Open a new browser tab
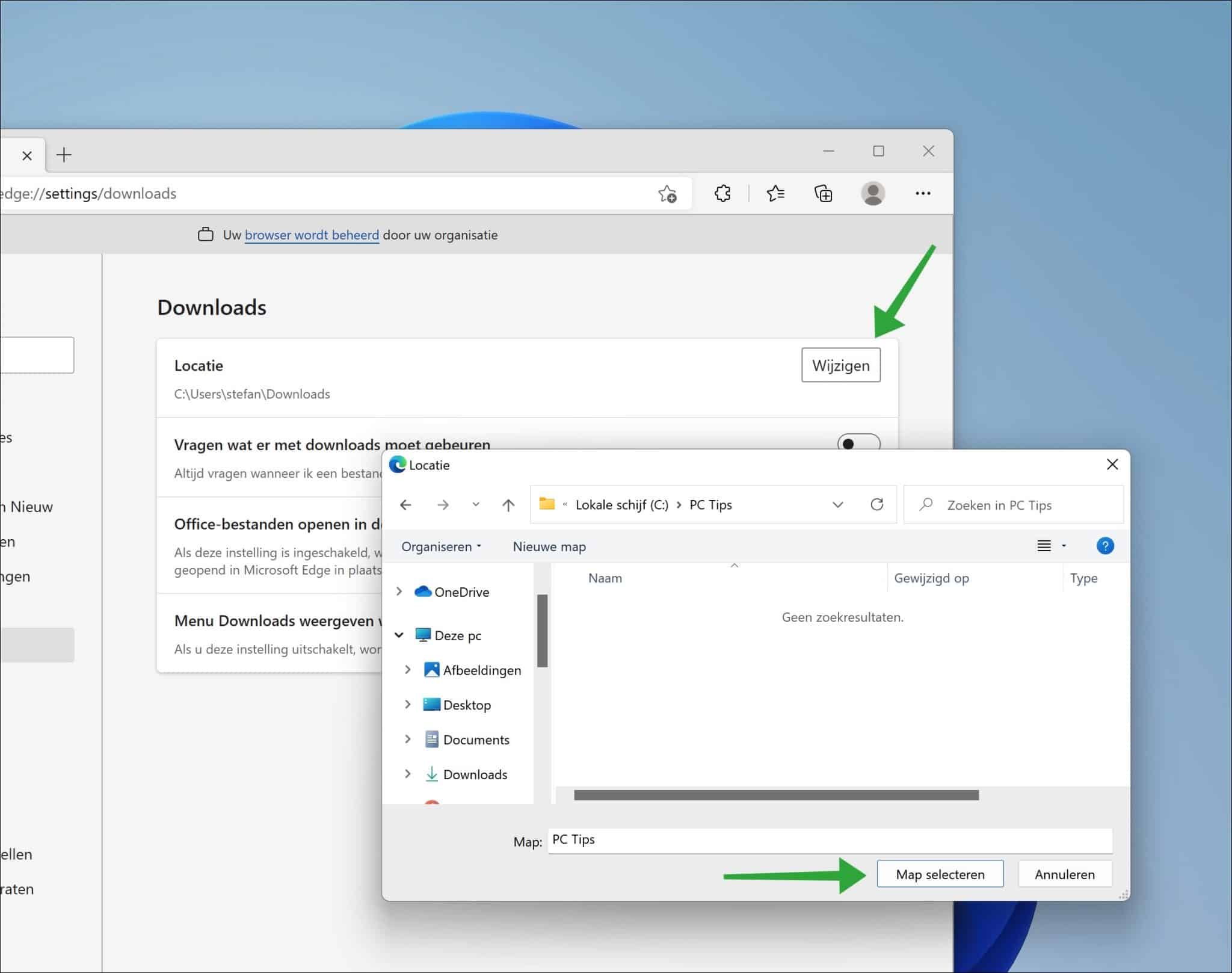This screenshot has width=1232, height=973. coord(63,155)
